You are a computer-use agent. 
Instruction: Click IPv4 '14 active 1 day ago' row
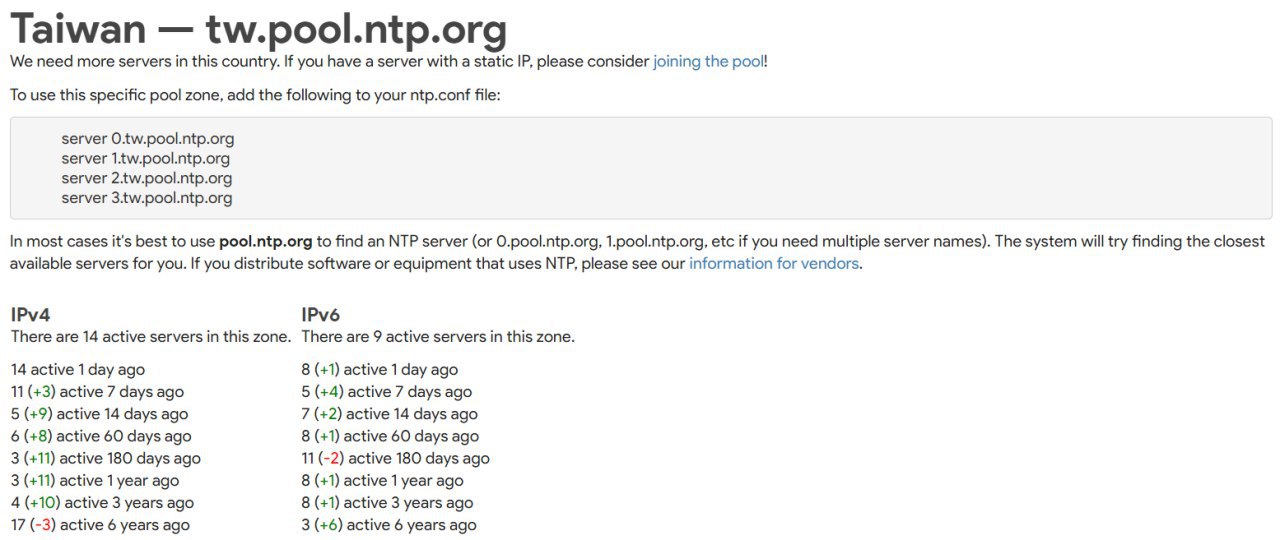(x=78, y=370)
